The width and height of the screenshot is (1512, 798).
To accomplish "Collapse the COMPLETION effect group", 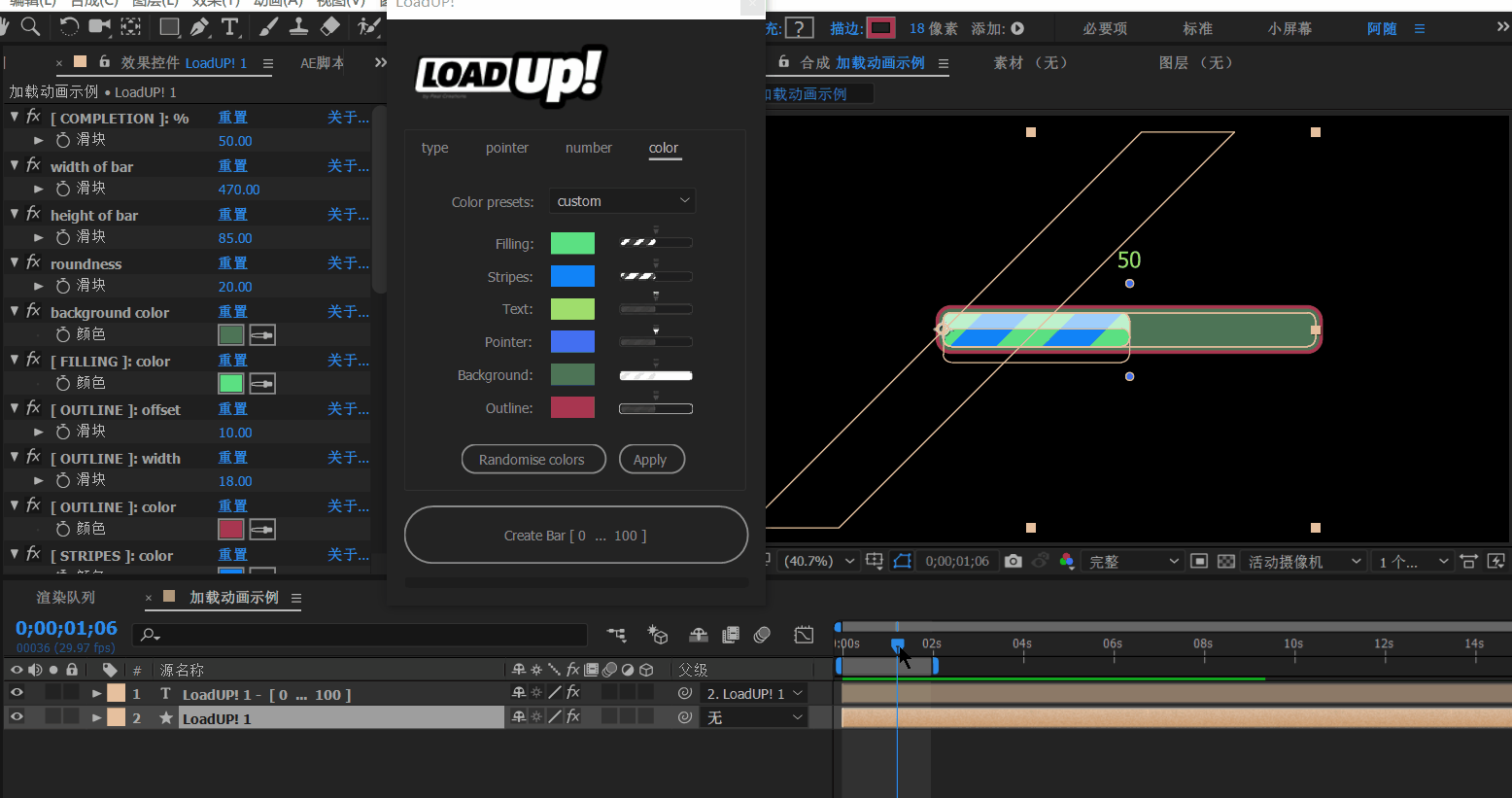I will coord(15,117).
